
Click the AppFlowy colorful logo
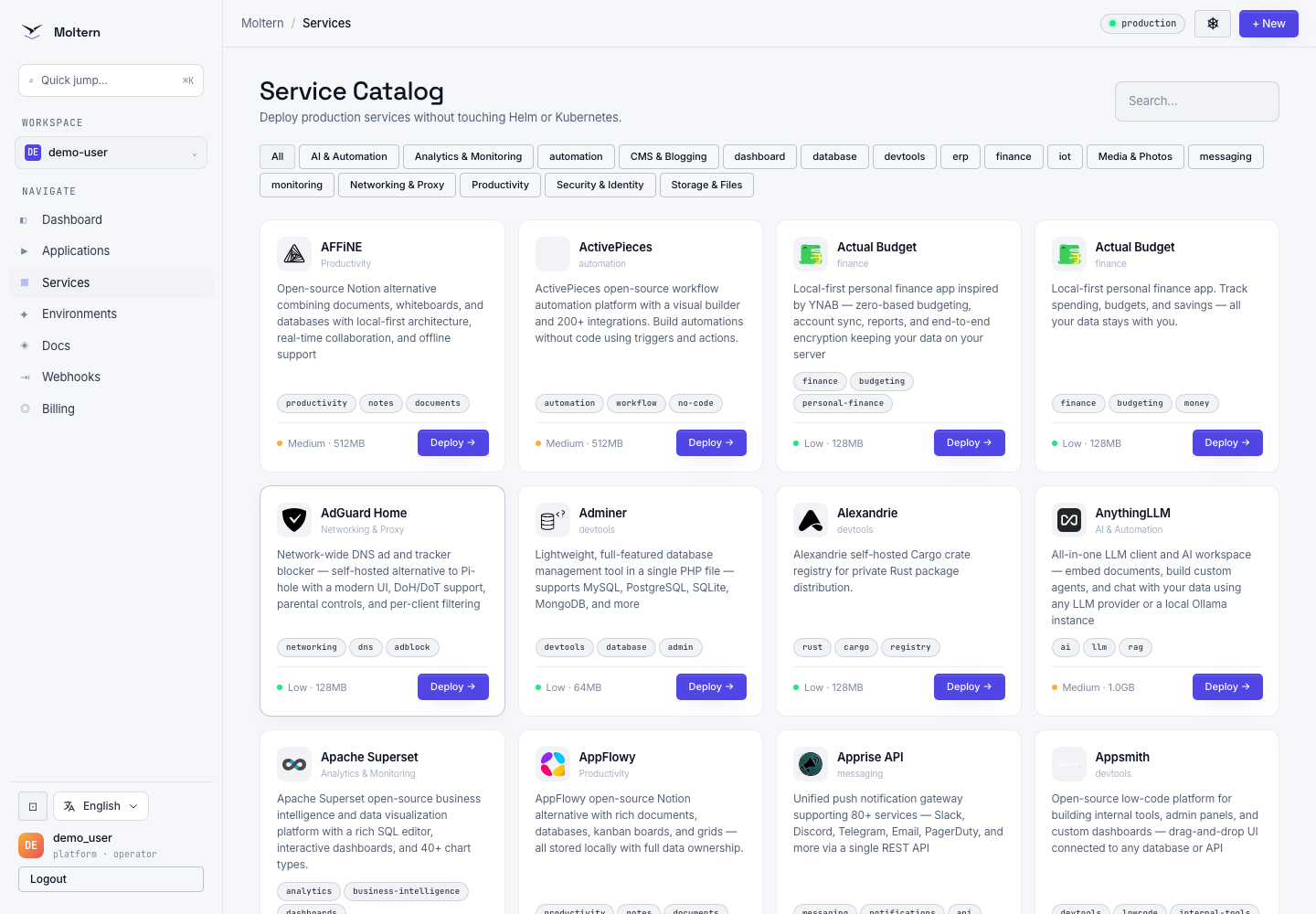pos(552,764)
